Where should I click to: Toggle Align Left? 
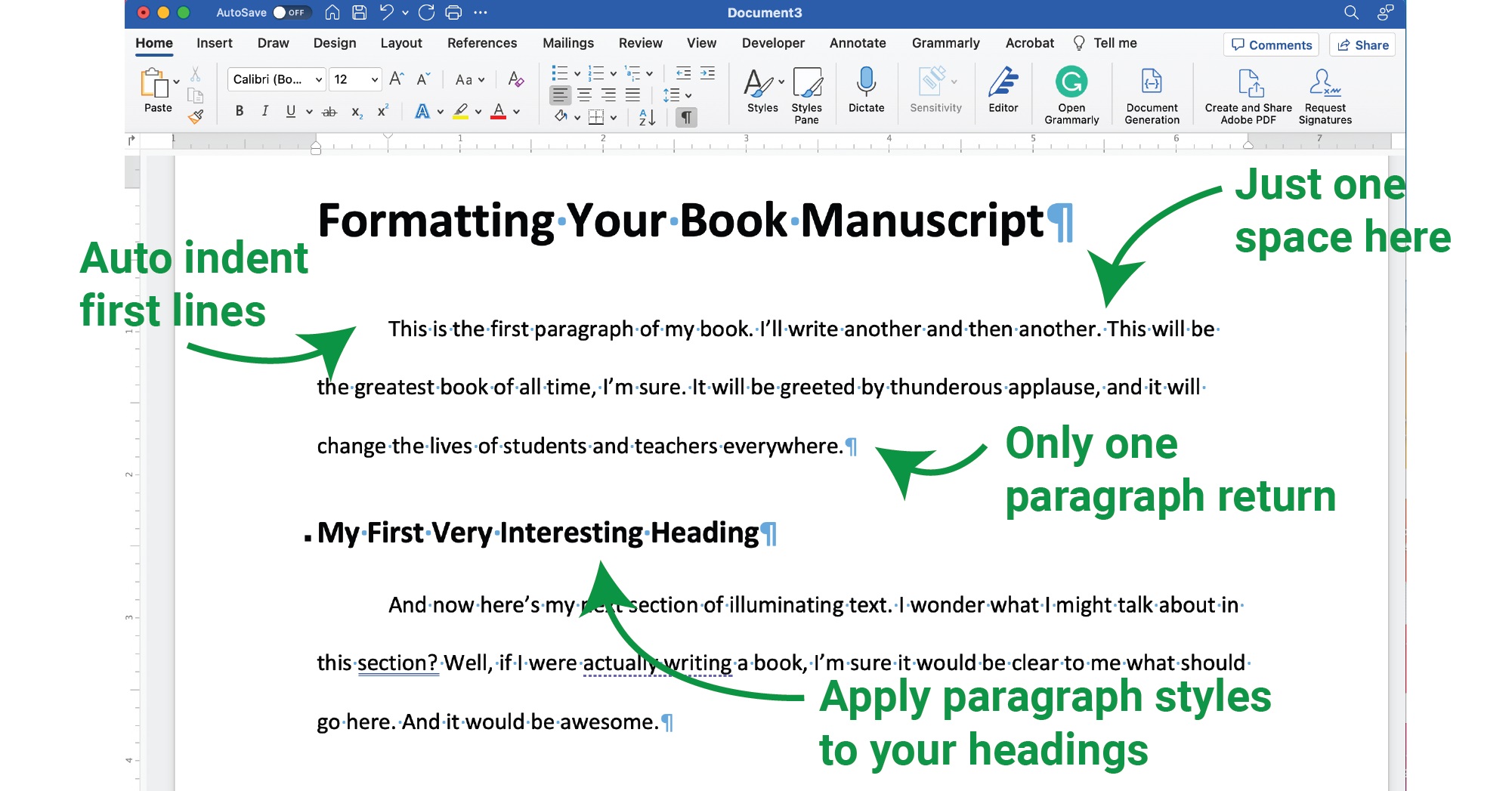pos(560,95)
